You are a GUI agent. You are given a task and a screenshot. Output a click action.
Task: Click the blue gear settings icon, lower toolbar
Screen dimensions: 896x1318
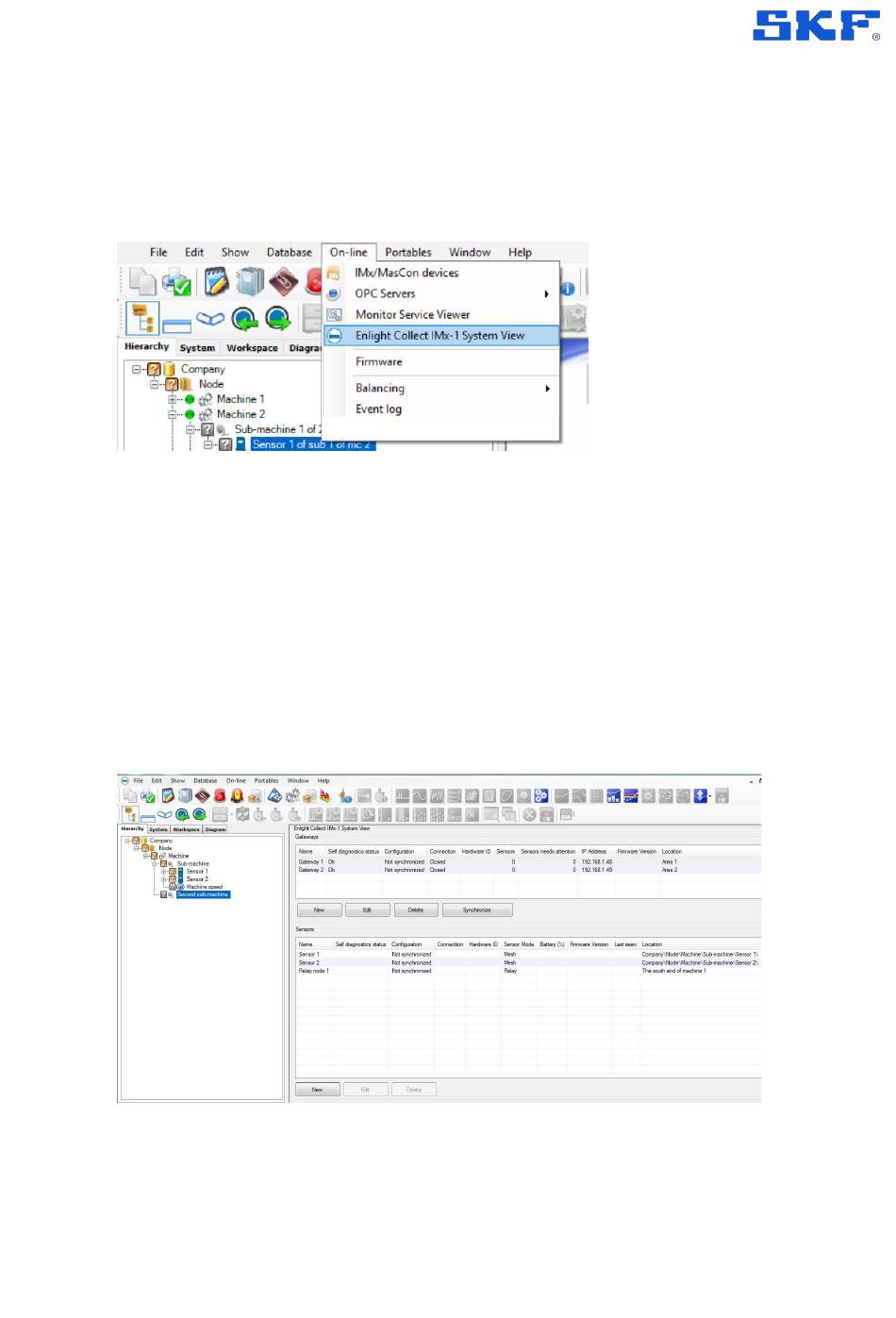541,796
